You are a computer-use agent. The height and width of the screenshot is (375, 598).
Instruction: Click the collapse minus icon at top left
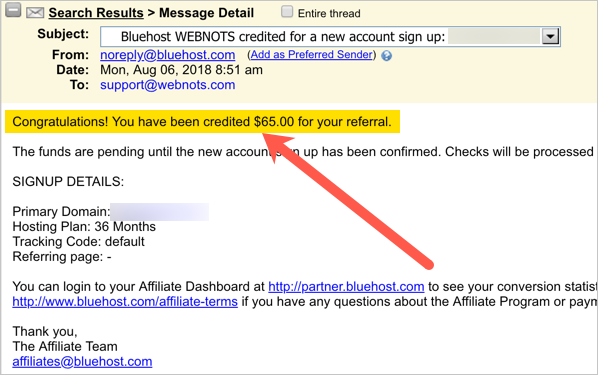point(13,10)
